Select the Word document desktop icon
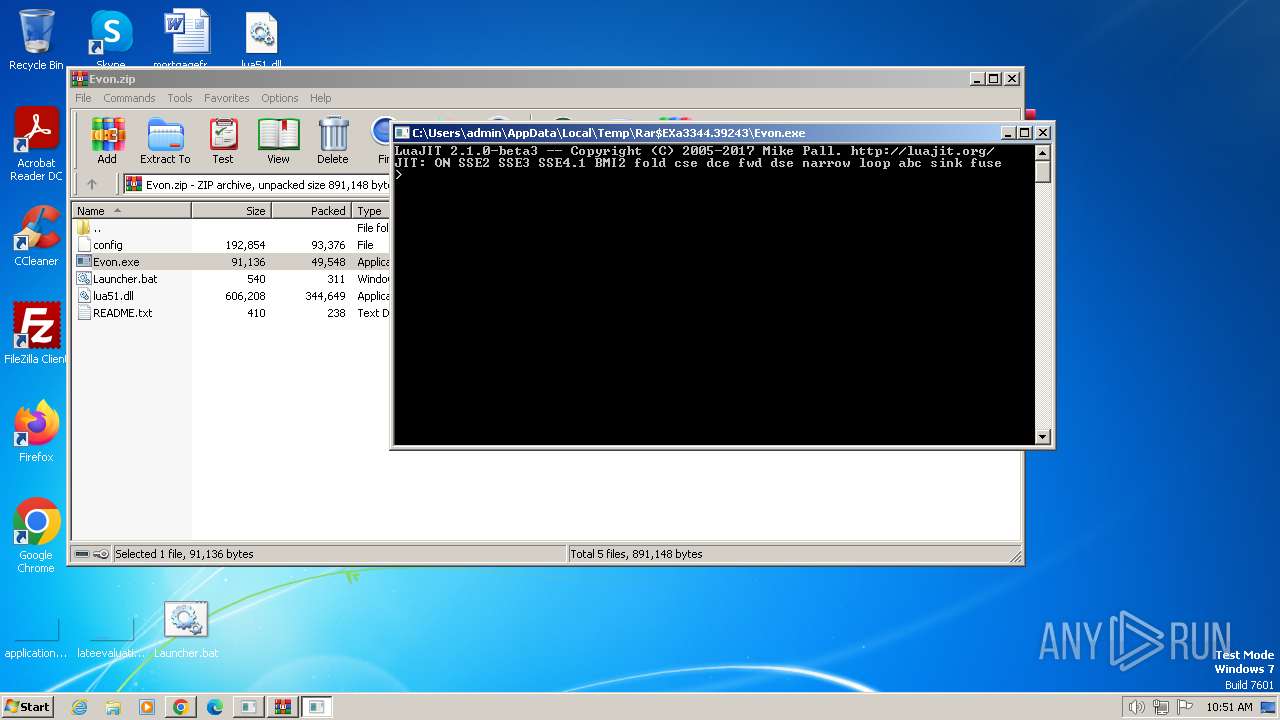The width and height of the screenshot is (1280, 720). [186, 40]
